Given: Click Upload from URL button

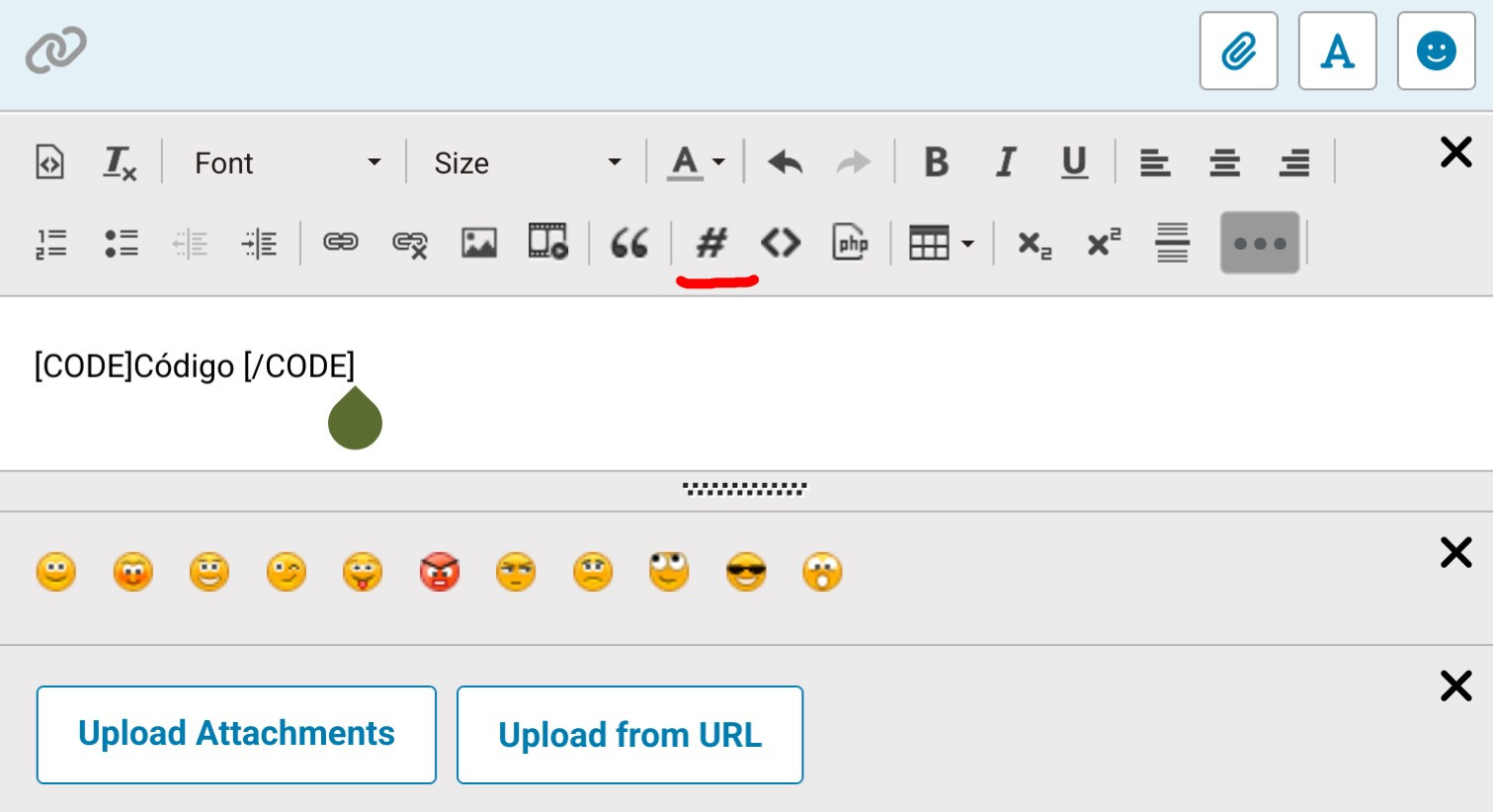Looking at the screenshot, I should click(x=629, y=735).
